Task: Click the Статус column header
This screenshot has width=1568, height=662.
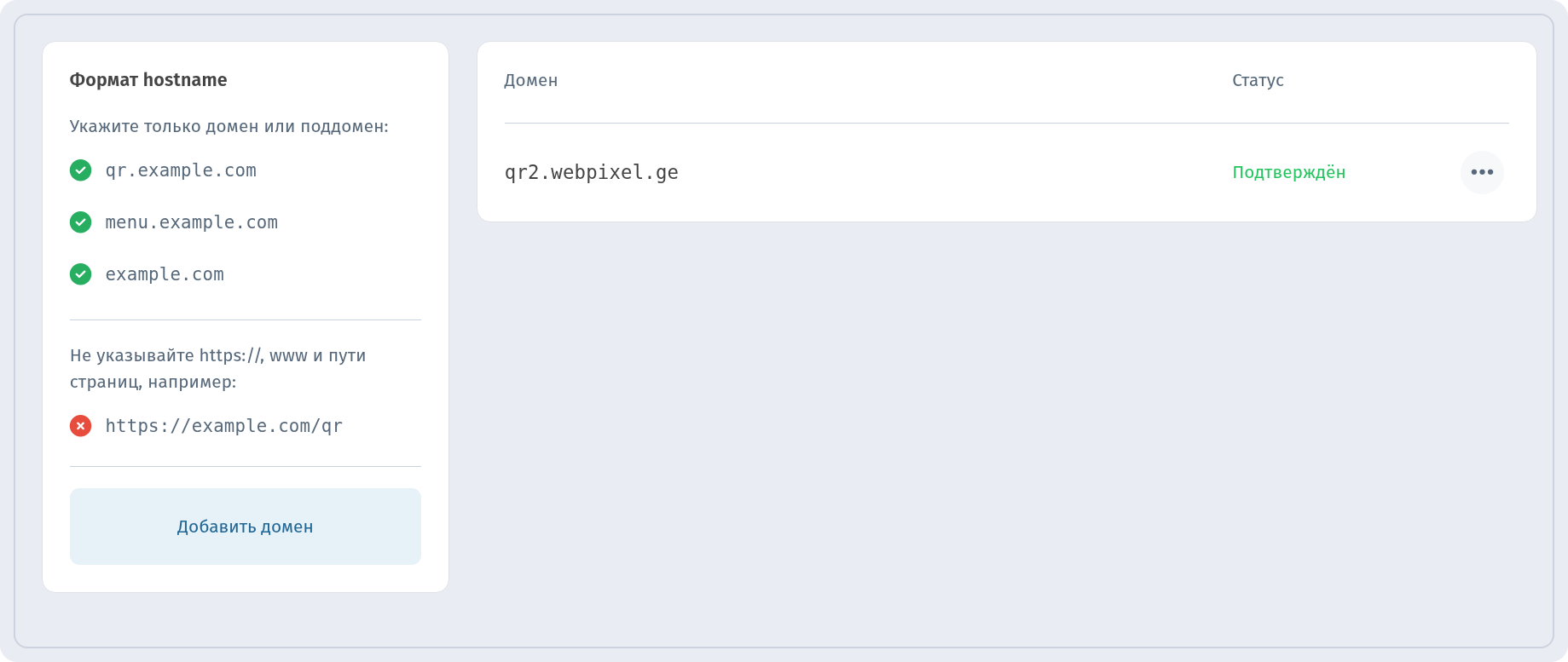Action: tap(1258, 80)
